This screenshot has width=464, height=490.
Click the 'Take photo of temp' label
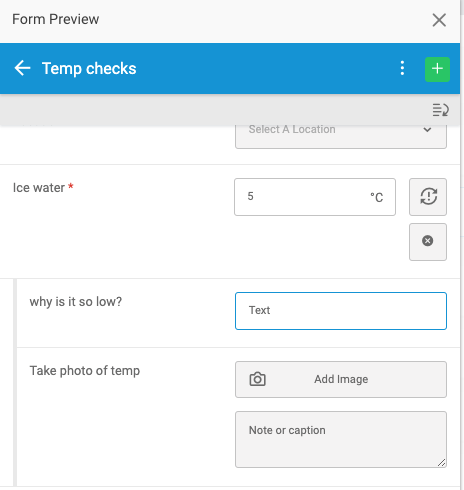click(x=85, y=371)
